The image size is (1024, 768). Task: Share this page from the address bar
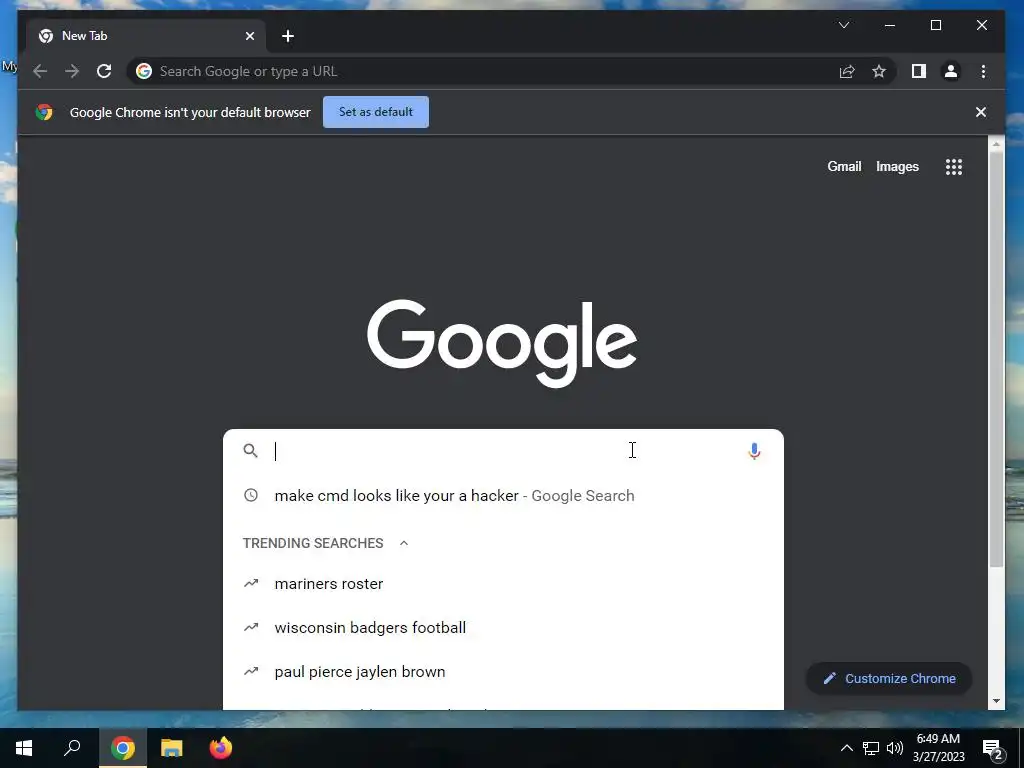point(847,71)
